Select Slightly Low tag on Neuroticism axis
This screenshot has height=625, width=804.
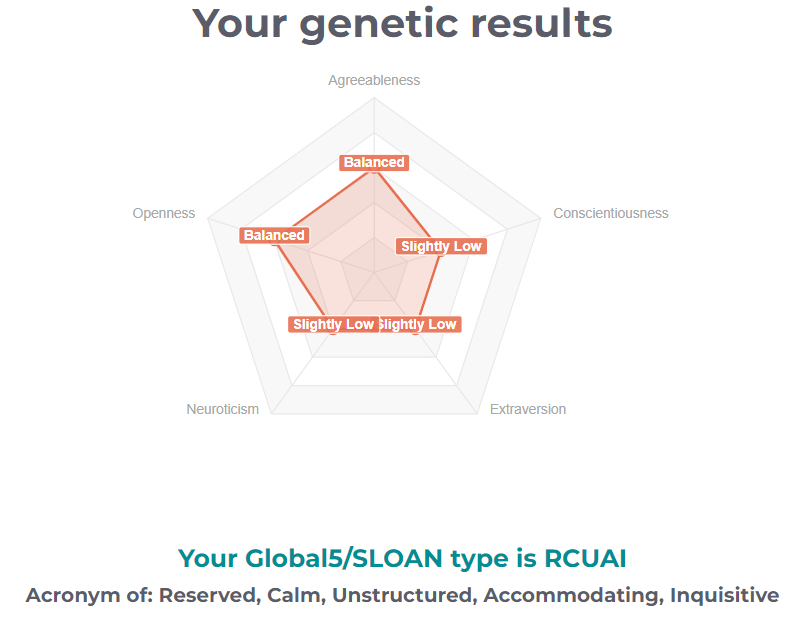tap(333, 325)
